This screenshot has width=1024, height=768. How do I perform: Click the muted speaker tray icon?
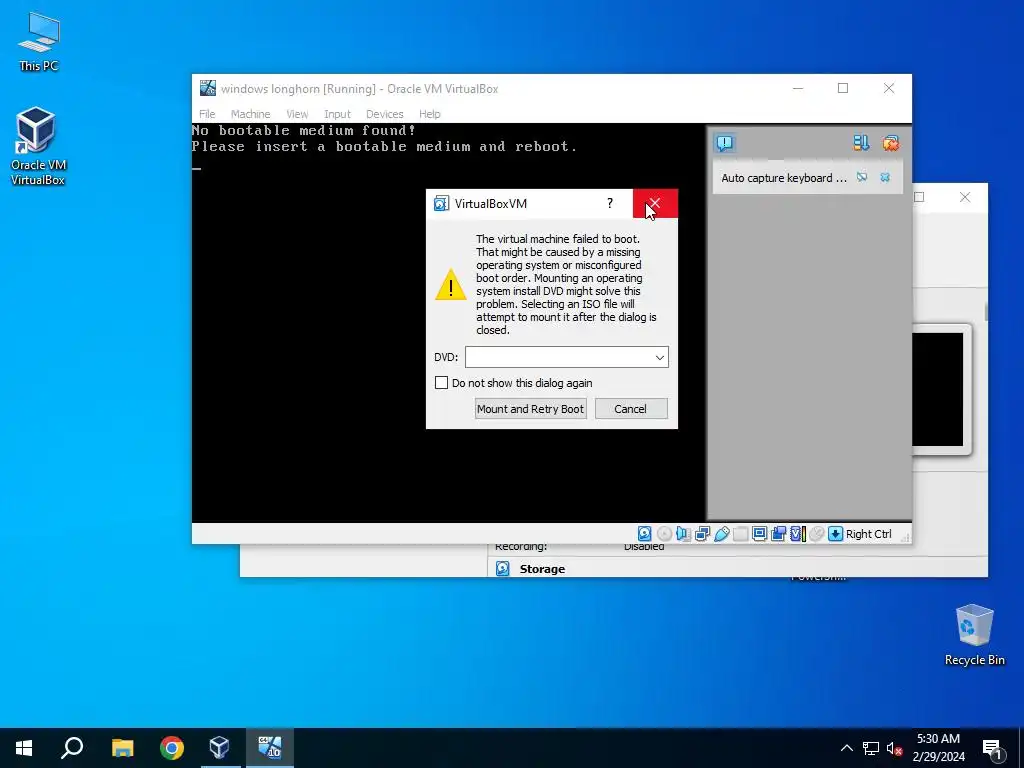pos(894,748)
